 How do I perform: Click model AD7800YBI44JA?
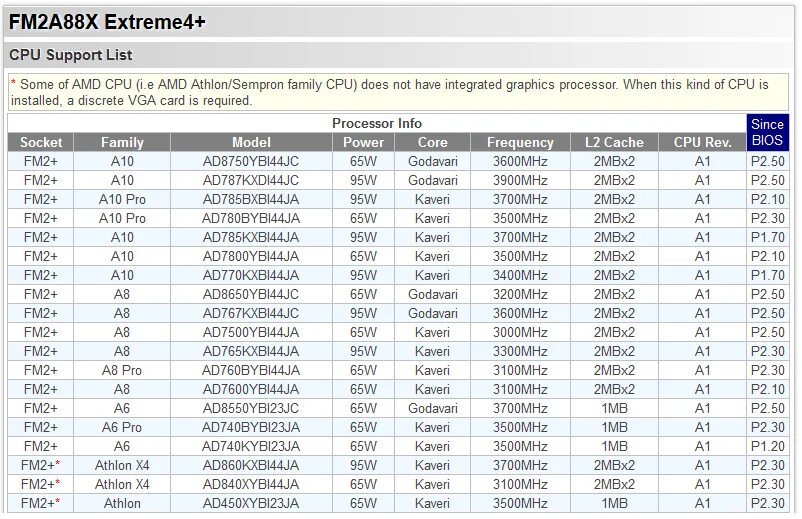tap(251, 256)
